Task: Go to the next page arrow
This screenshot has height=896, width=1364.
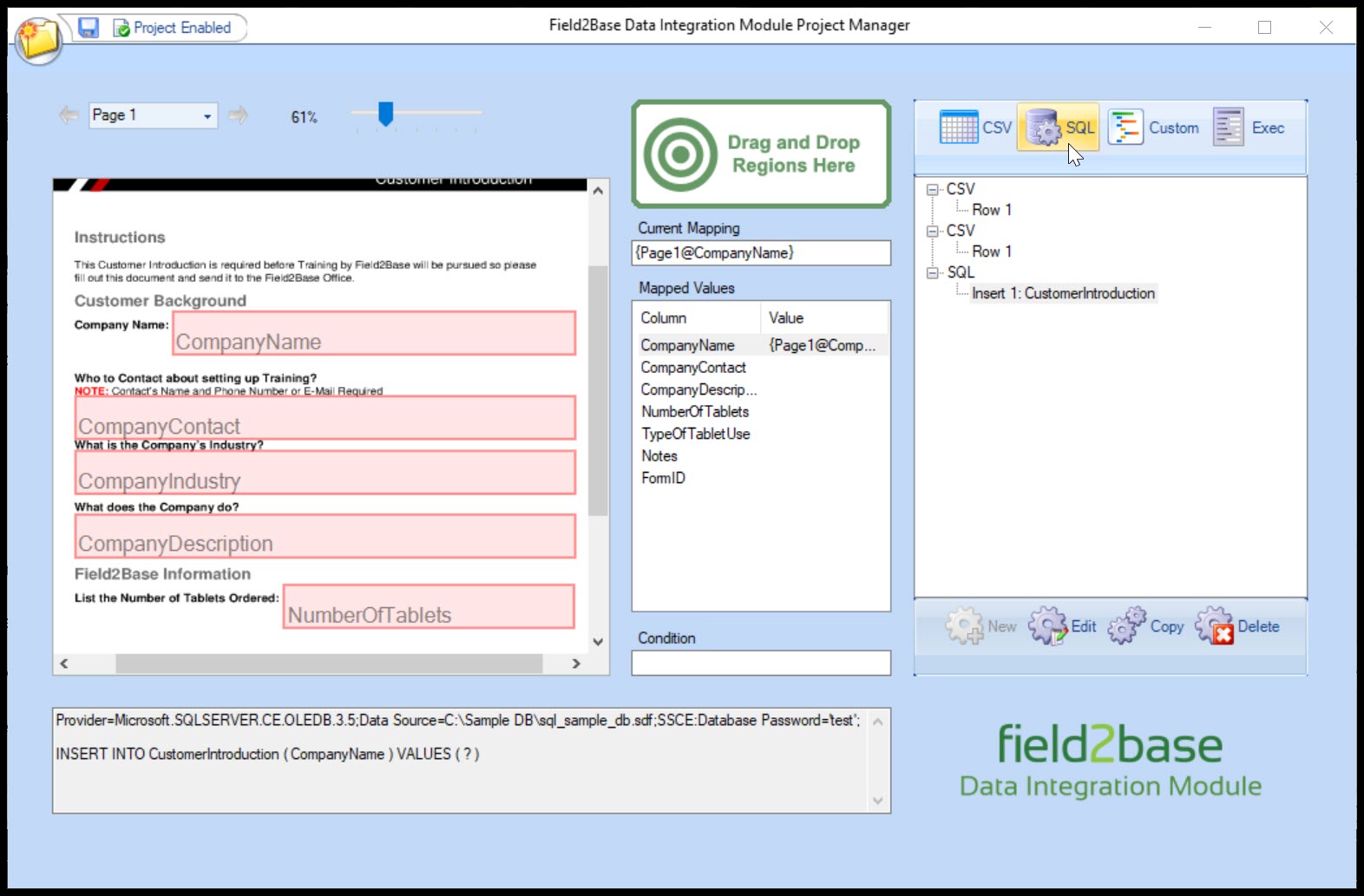Action: (238, 114)
